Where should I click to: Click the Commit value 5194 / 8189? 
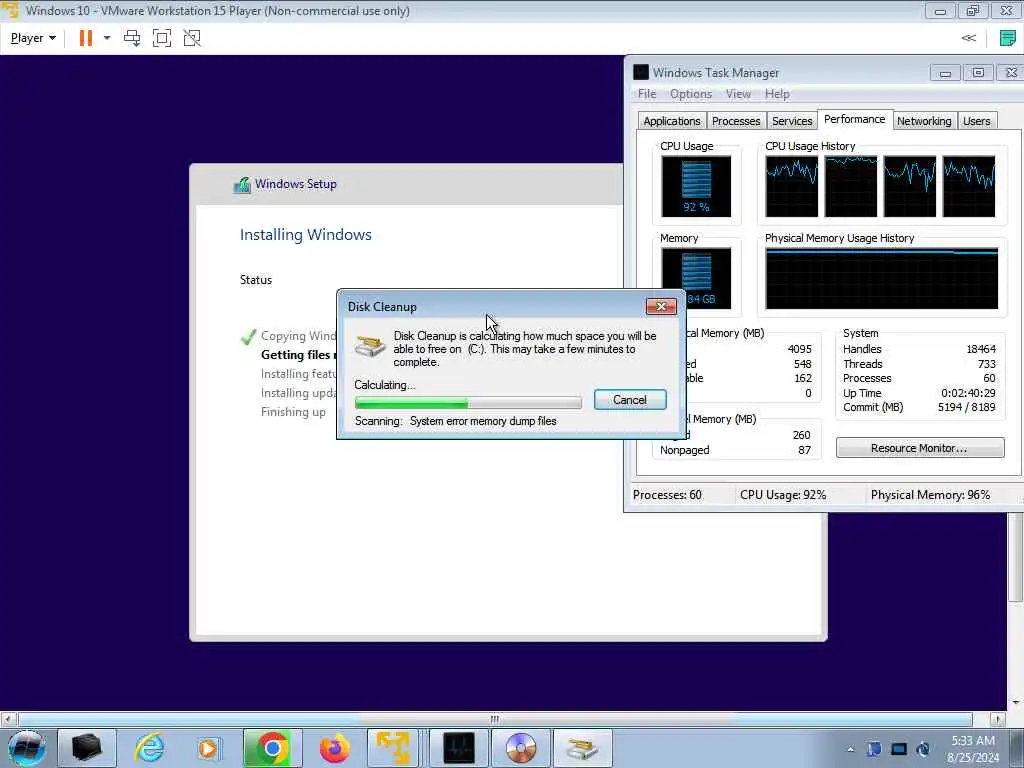coord(967,407)
